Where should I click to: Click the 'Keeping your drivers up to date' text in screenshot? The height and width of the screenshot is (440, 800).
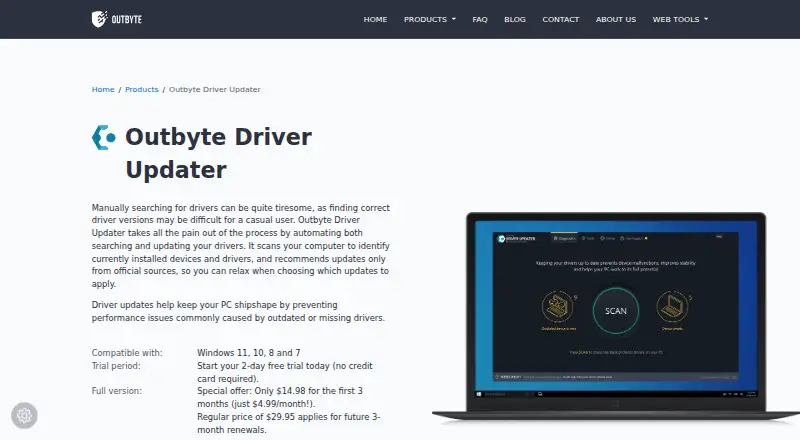coord(615,266)
